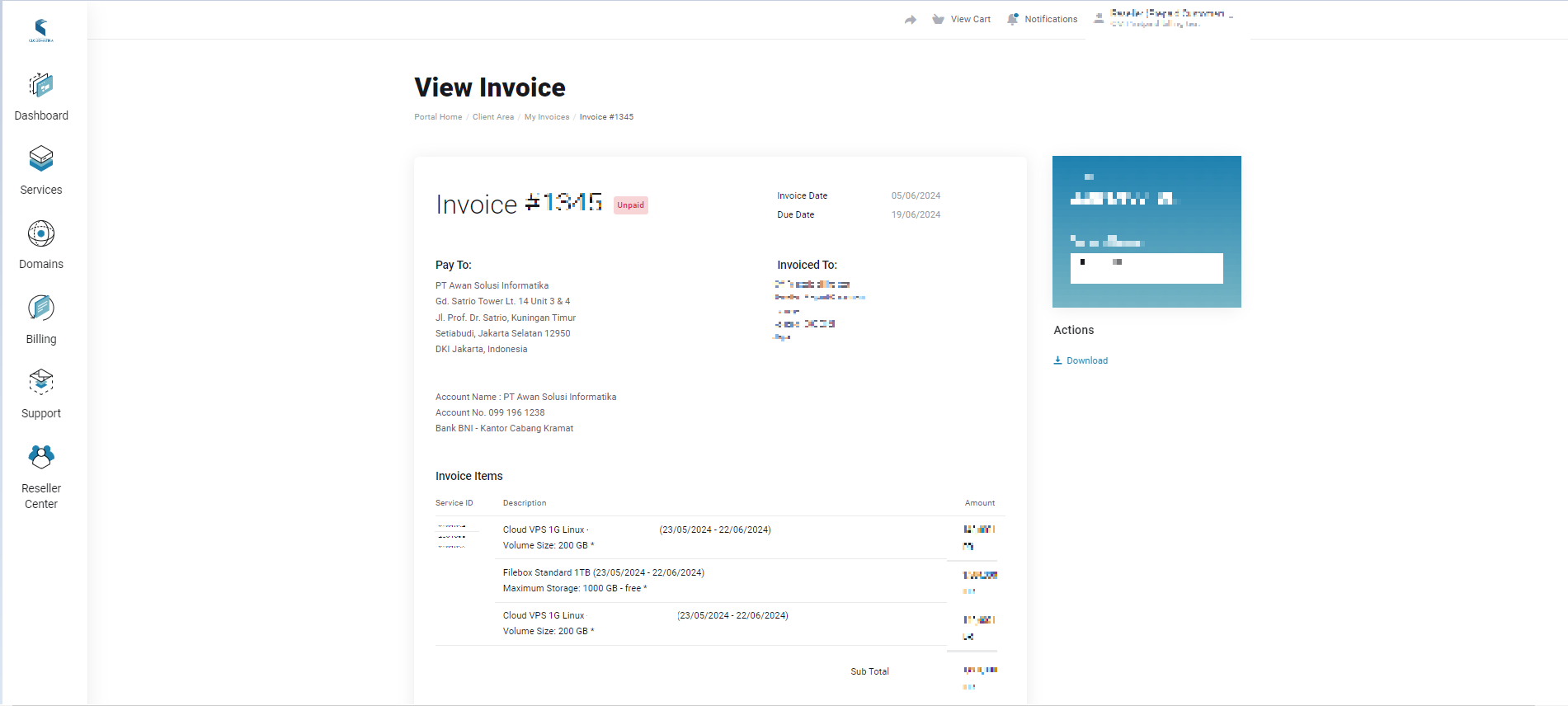
Task: Click the share arrow icon in the top bar
Action: tap(911, 20)
